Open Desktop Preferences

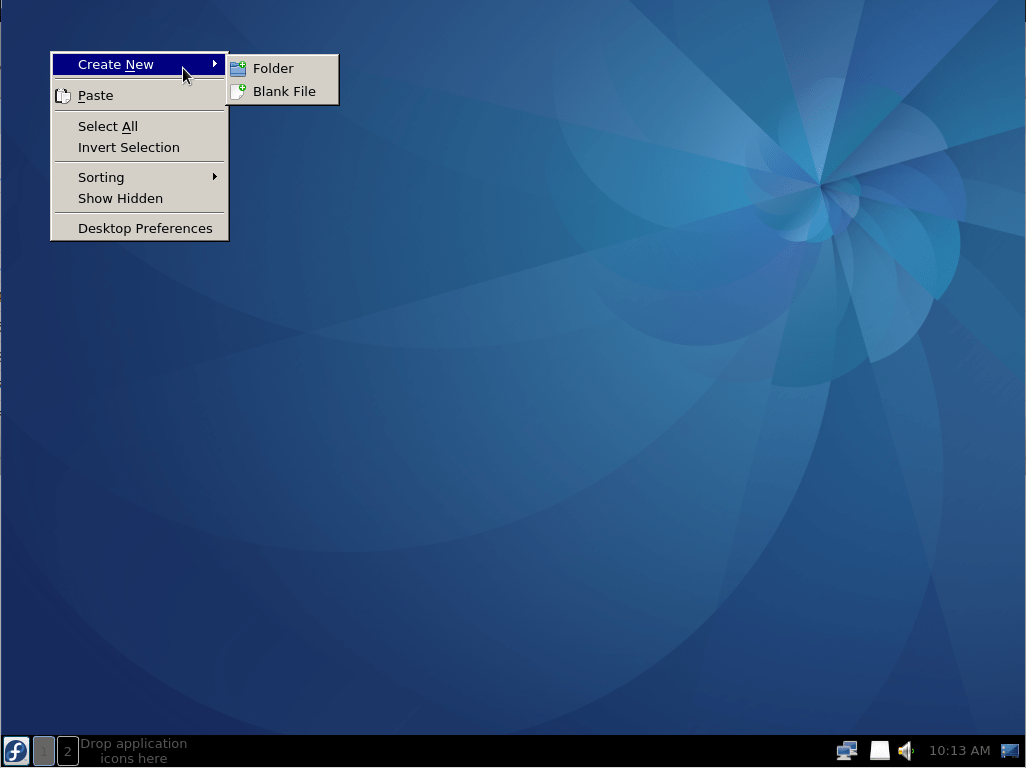[145, 228]
